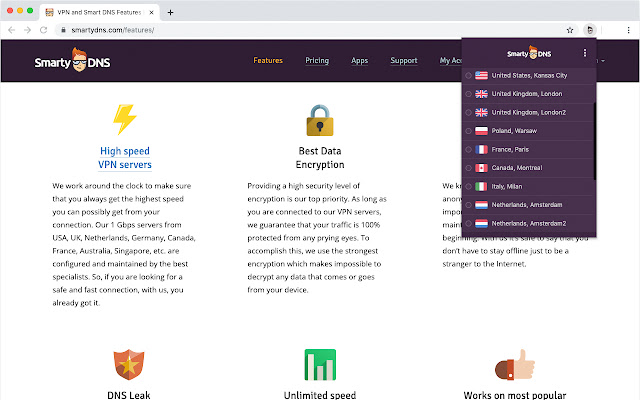Follow the High speed VPN servers link
This screenshot has height=400, width=640.
[125, 158]
